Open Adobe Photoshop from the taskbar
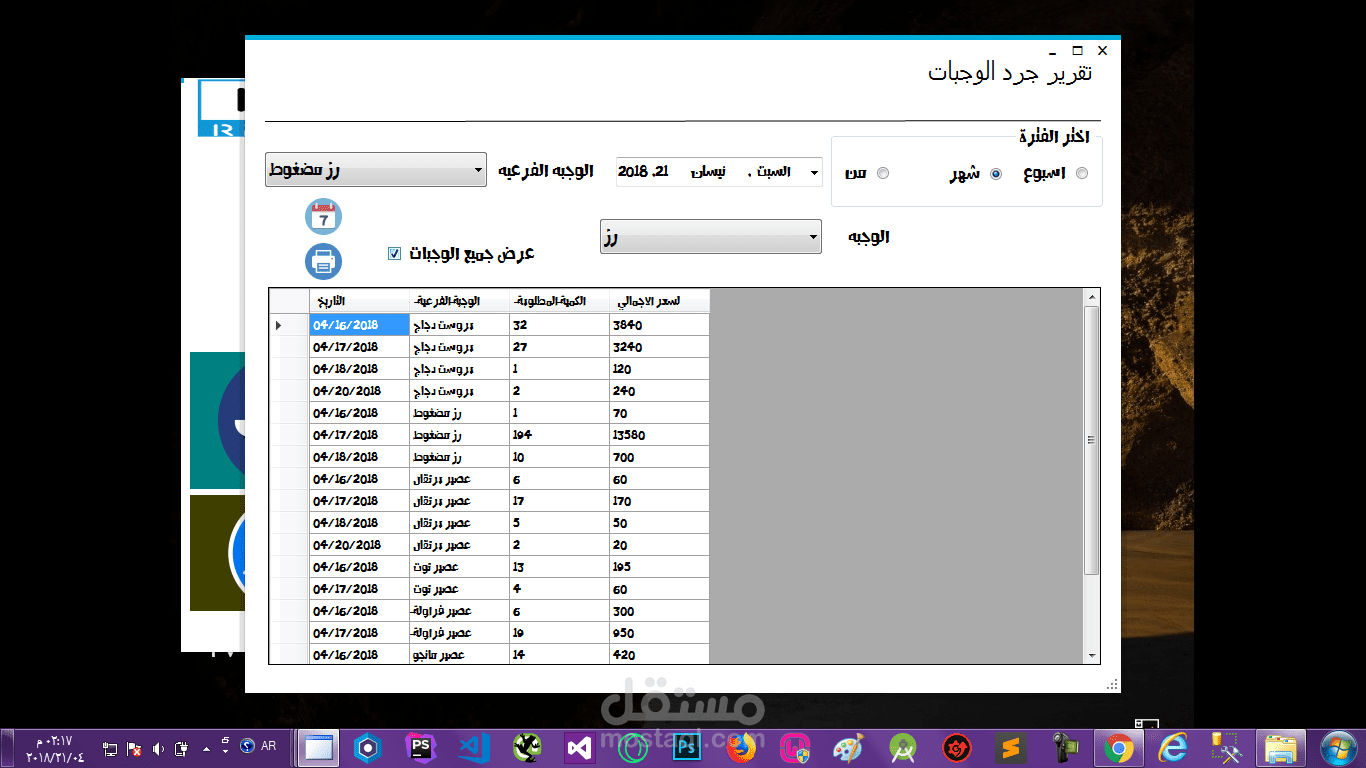This screenshot has width=1366, height=768. point(686,748)
